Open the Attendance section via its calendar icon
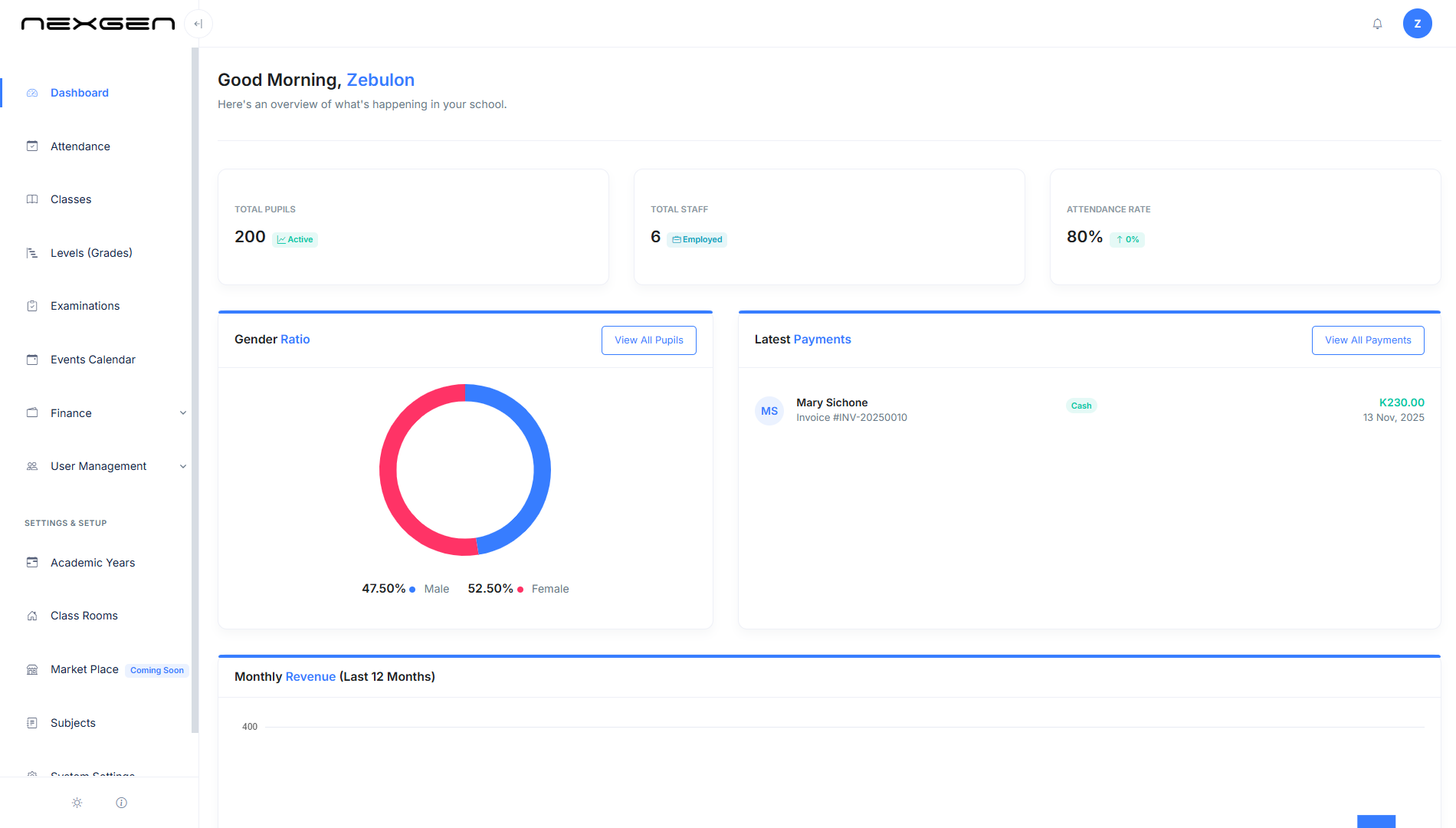 pos(32,146)
